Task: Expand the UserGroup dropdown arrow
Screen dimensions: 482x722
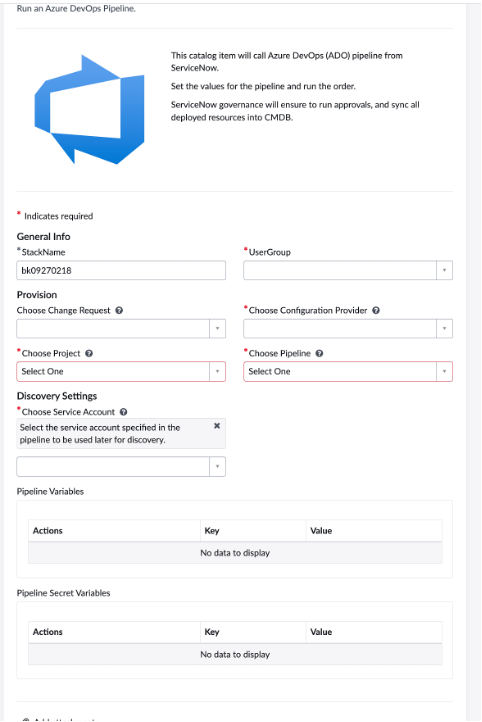Action: pos(444,270)
